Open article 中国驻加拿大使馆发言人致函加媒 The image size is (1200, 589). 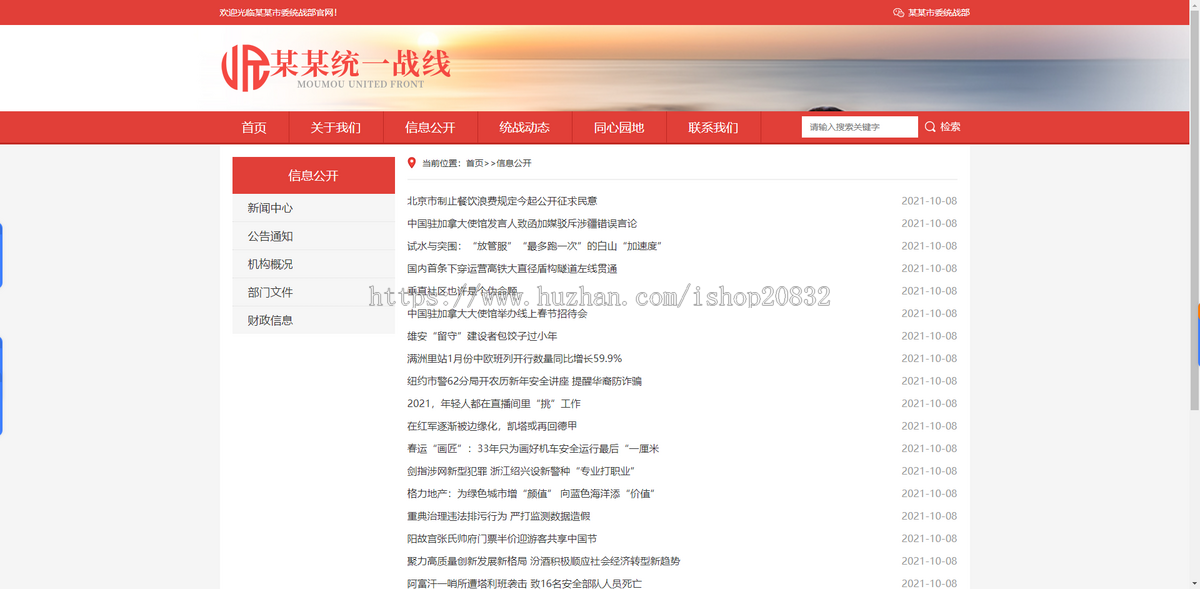coord(522,224)
